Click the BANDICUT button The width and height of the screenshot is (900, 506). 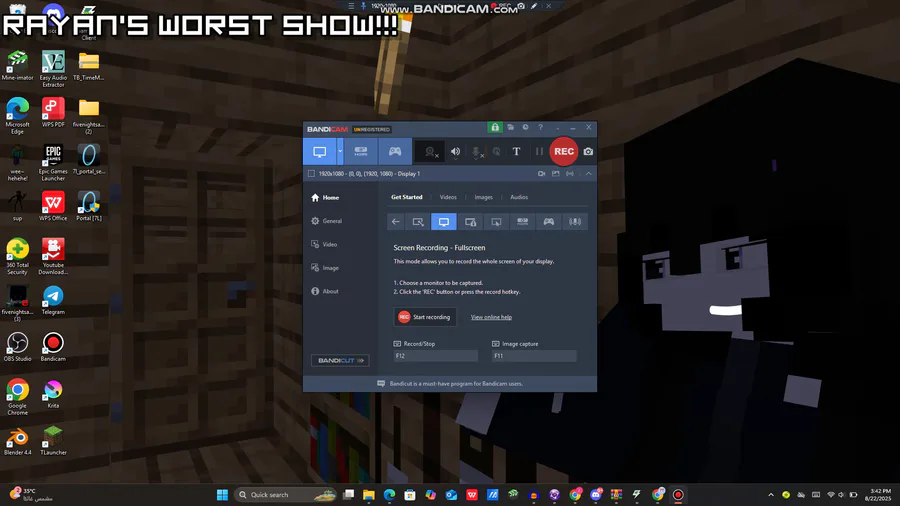point(340,361)
